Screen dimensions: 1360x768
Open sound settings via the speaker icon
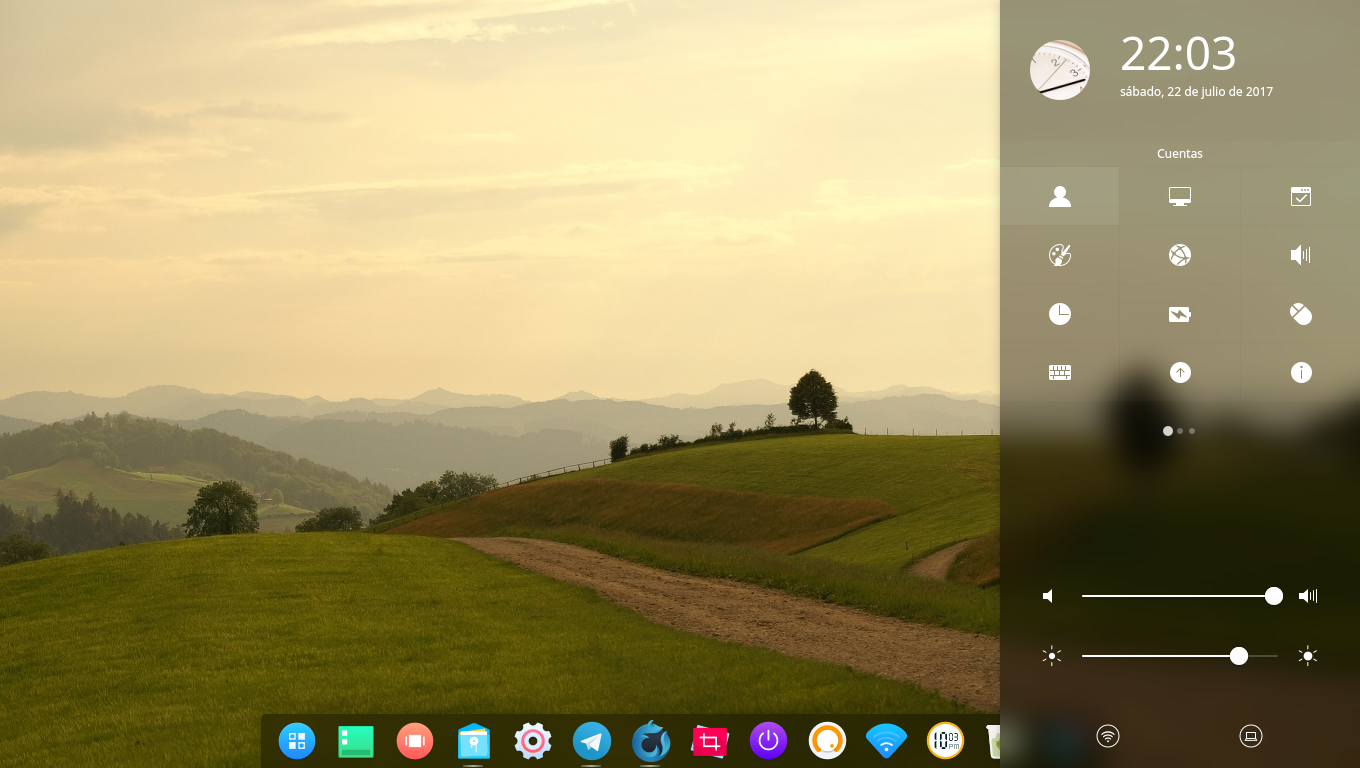(1300, 255)
